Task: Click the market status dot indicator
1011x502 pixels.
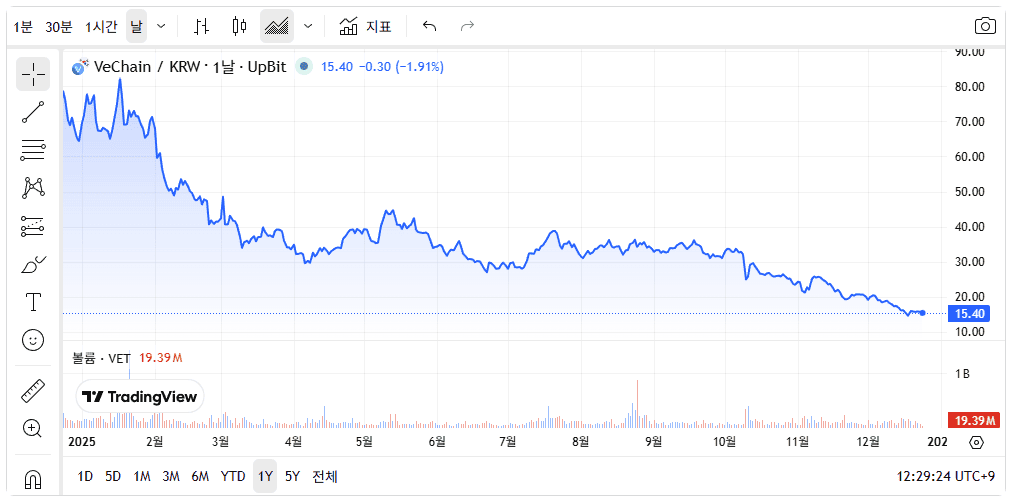Action: click(304, 66)
